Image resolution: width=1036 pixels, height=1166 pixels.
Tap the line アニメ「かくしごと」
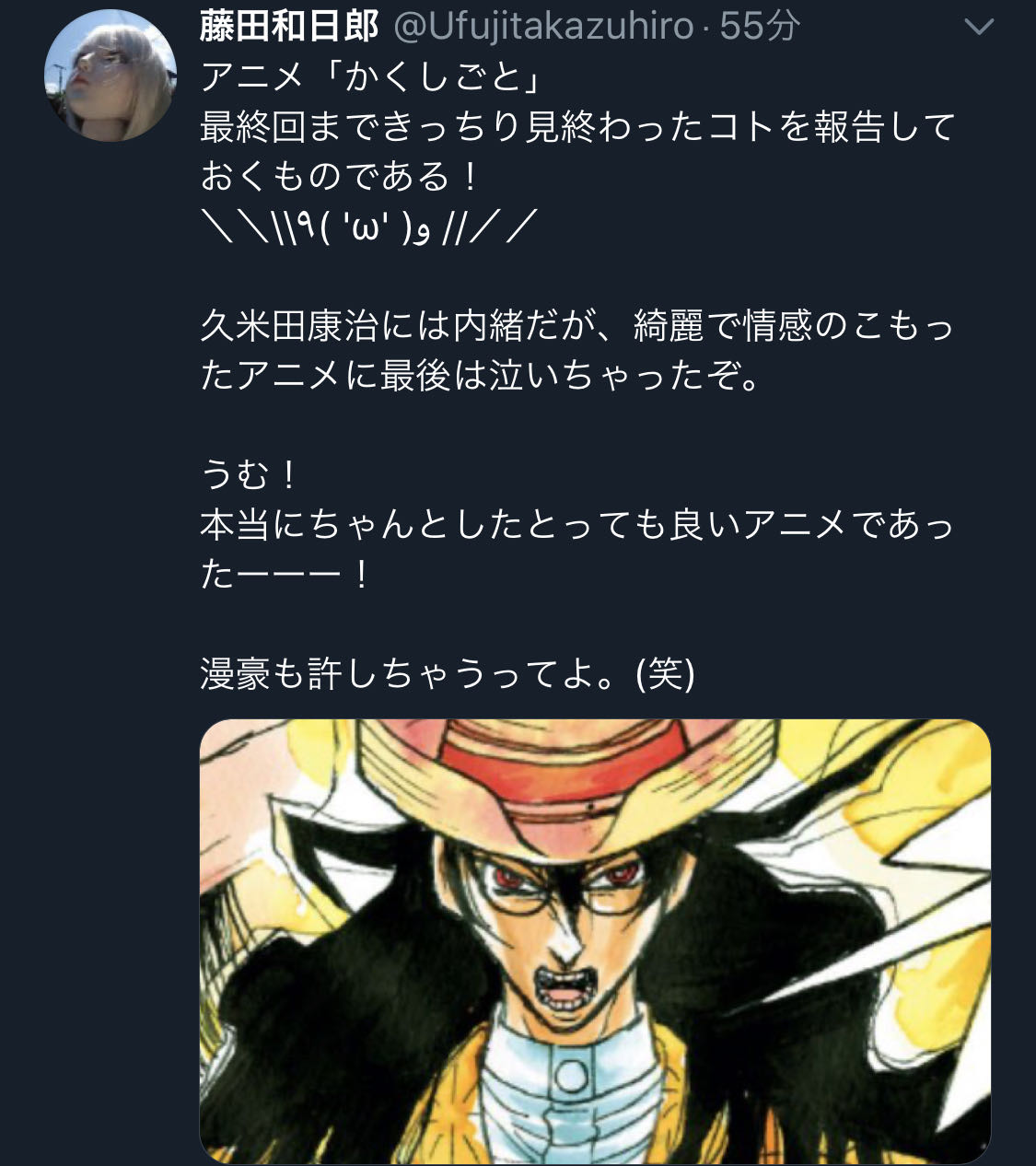[372, 76]
